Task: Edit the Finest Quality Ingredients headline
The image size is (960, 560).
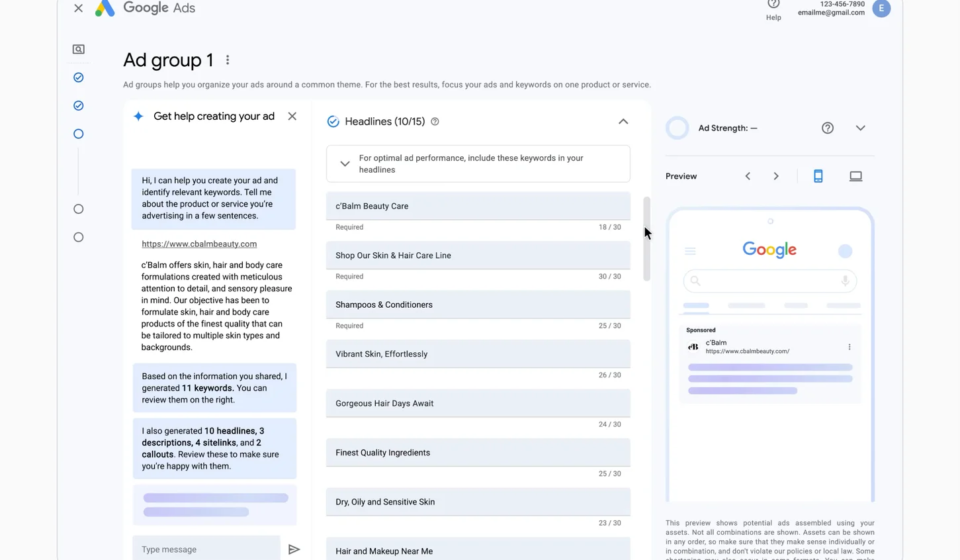Action: tap(478, 453)
